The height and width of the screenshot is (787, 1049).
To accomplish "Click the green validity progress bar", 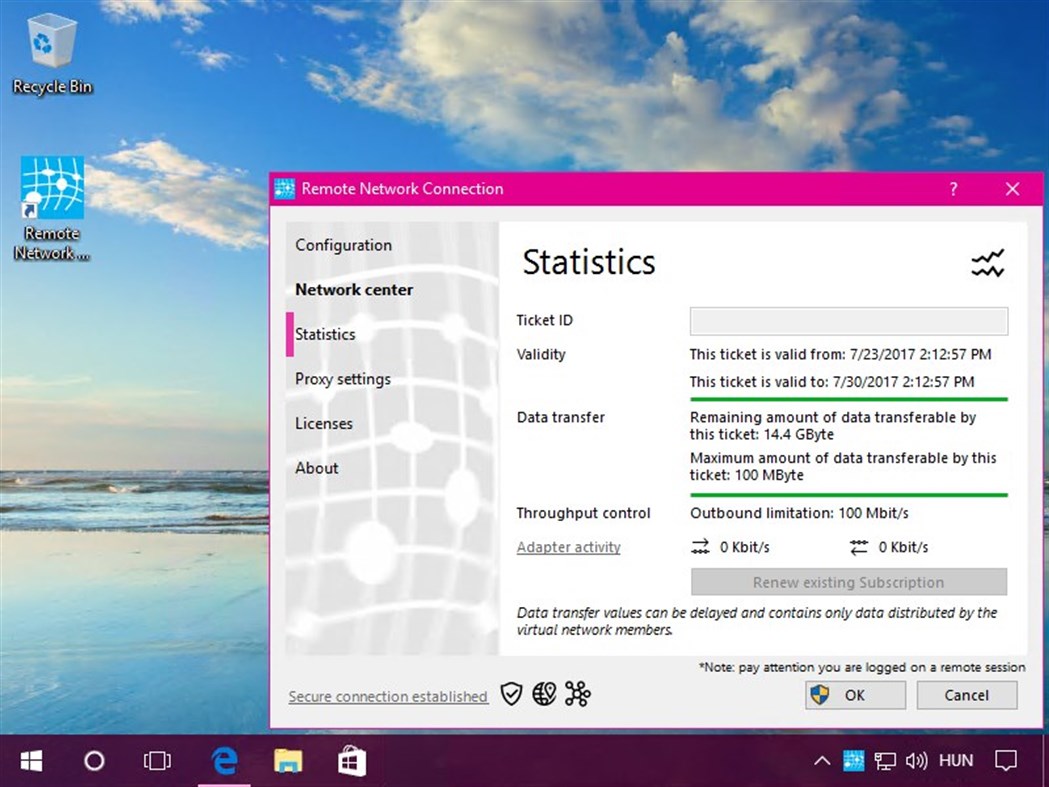I will pyautogui.click(x=848, y=397).
